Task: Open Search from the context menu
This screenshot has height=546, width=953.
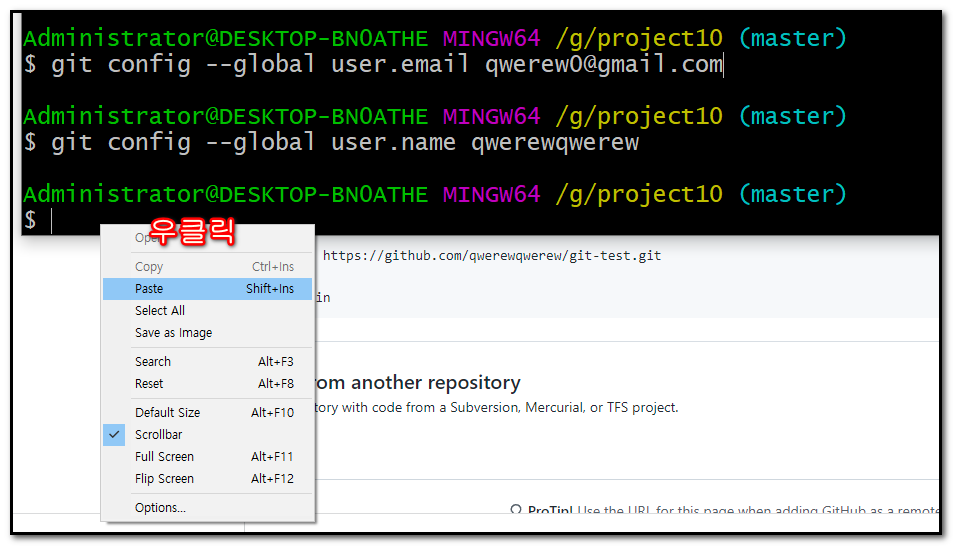Action: click(x=153, y=361)
